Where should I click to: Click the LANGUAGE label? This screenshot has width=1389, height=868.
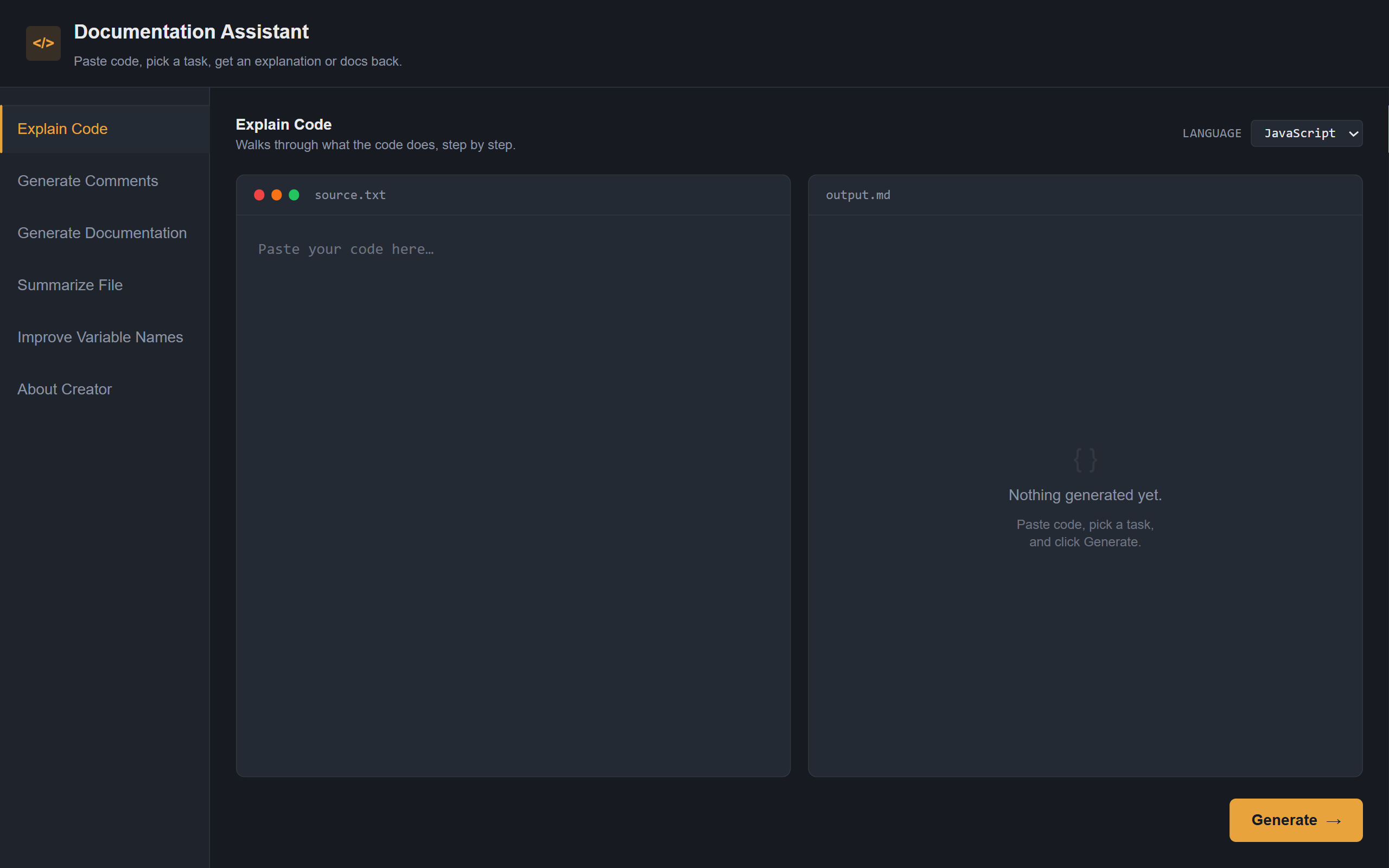click(x=1212, y=133)
